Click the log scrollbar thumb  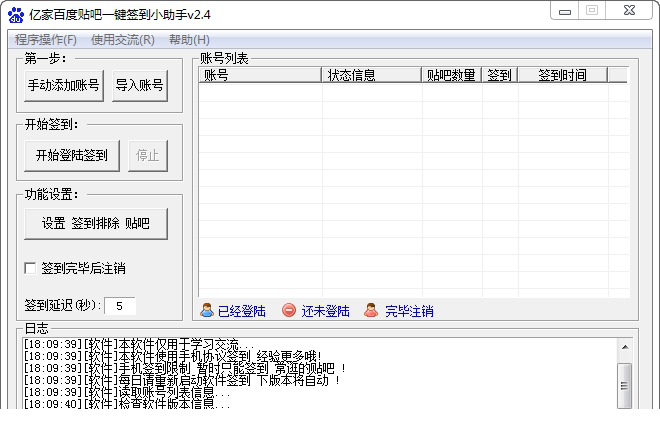pos(625,385)
